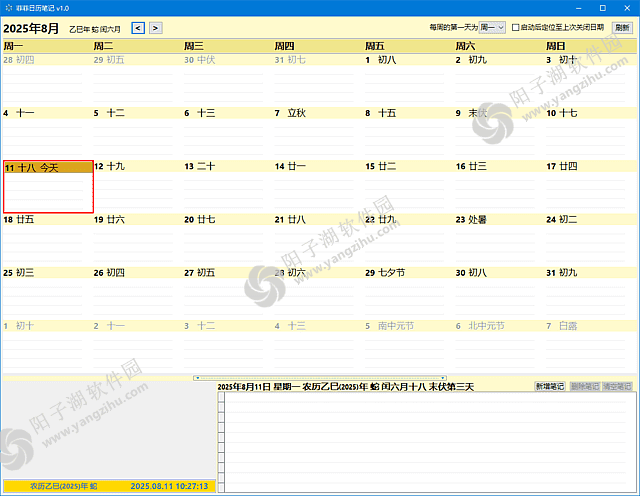
Task: Click the 删除笔记 delete note button
Action: coord(584,386)
